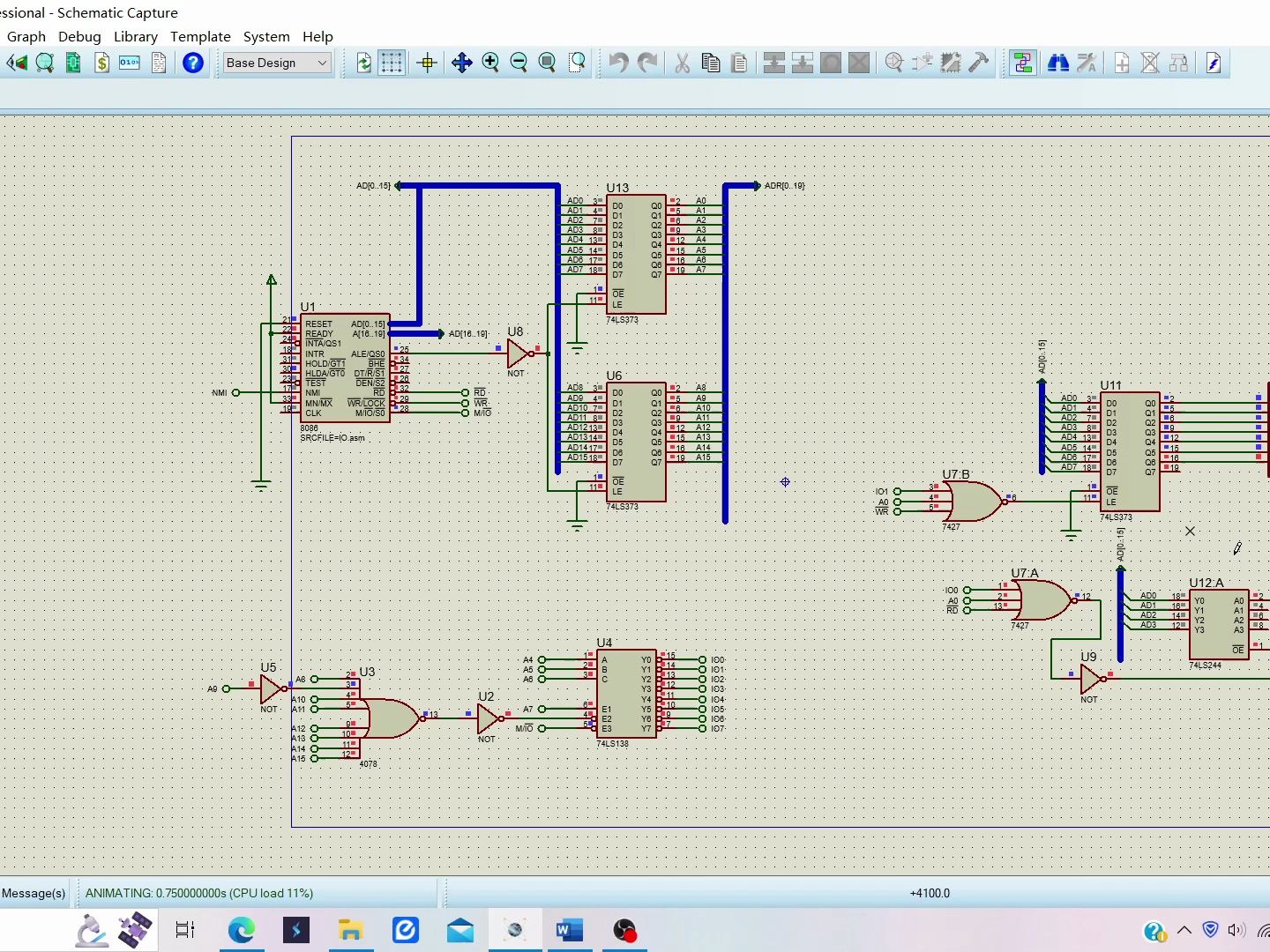The width and height of the screenshot is (1270, 952).
Task: Open Microsoft Word from the taskbar
Action: pos(569,930)
